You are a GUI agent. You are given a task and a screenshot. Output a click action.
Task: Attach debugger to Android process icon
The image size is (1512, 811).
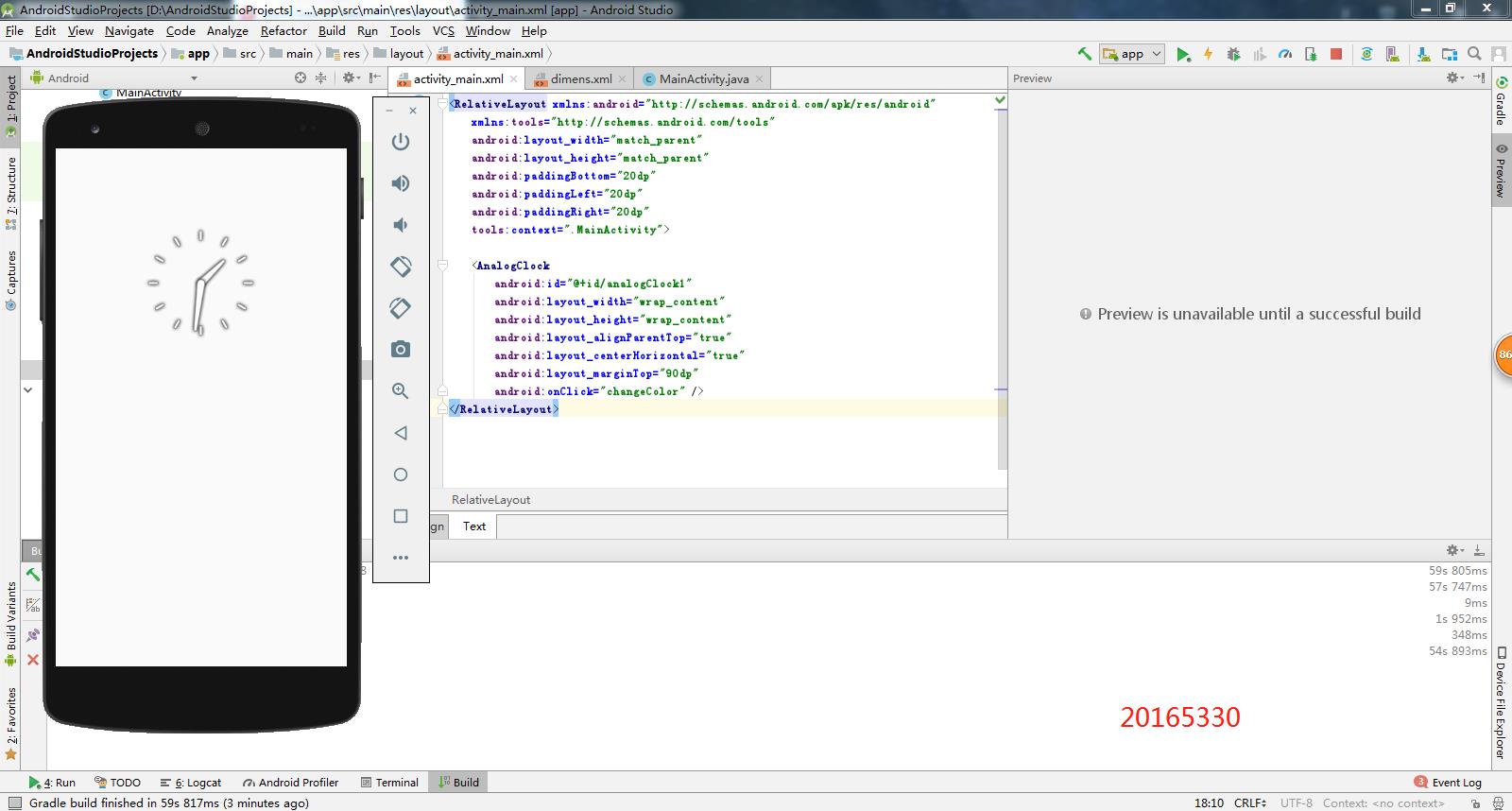click(1311, 54)
